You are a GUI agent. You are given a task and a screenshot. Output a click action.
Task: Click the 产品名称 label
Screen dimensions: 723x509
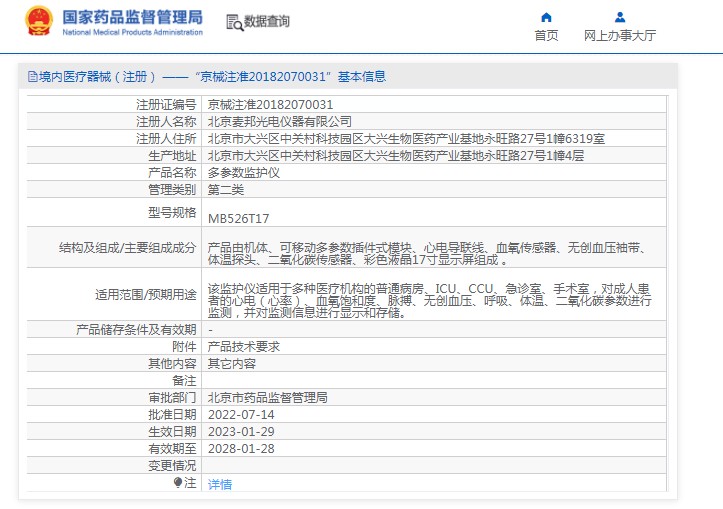pos(172,173)
